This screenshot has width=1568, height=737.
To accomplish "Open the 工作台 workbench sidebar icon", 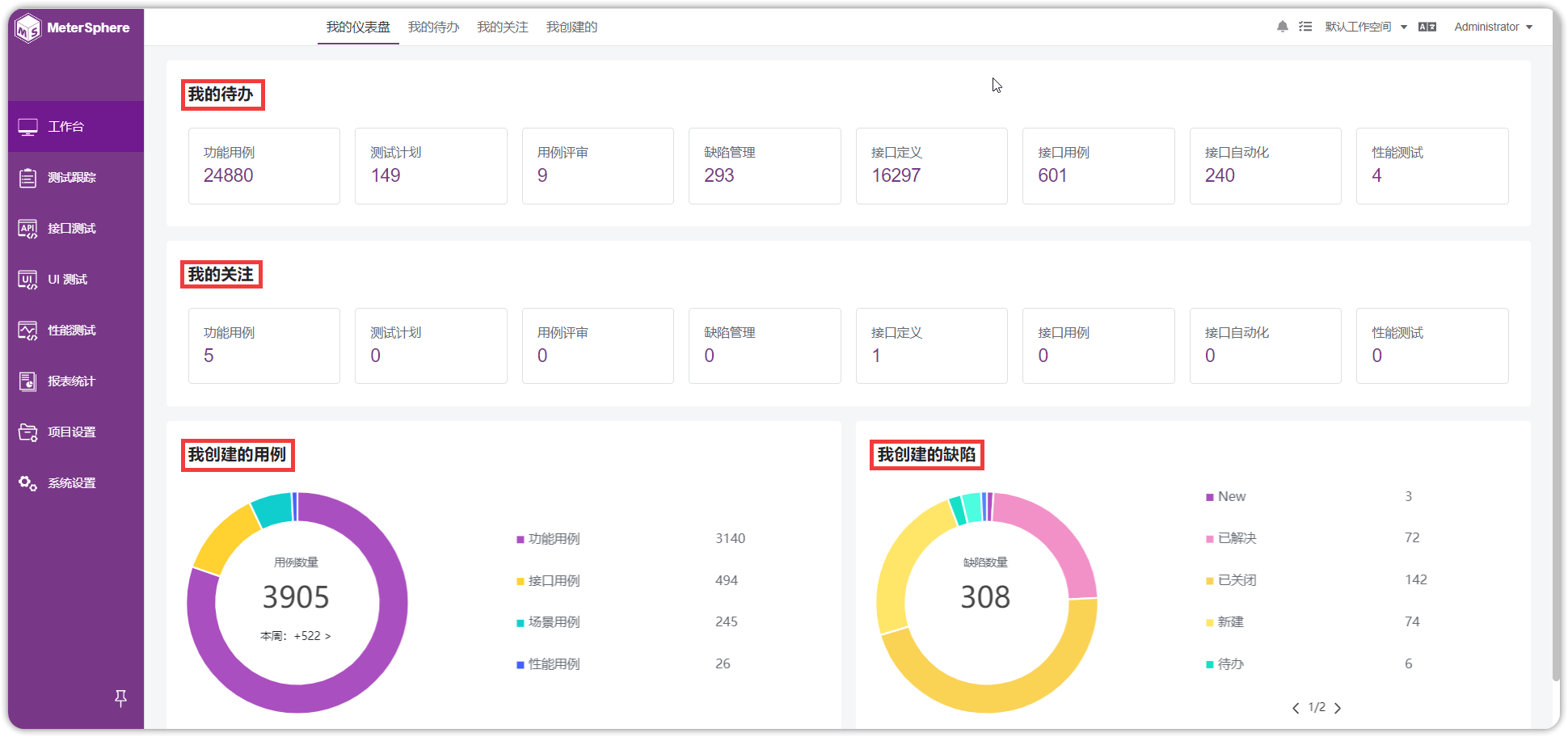I will (28, 127).
